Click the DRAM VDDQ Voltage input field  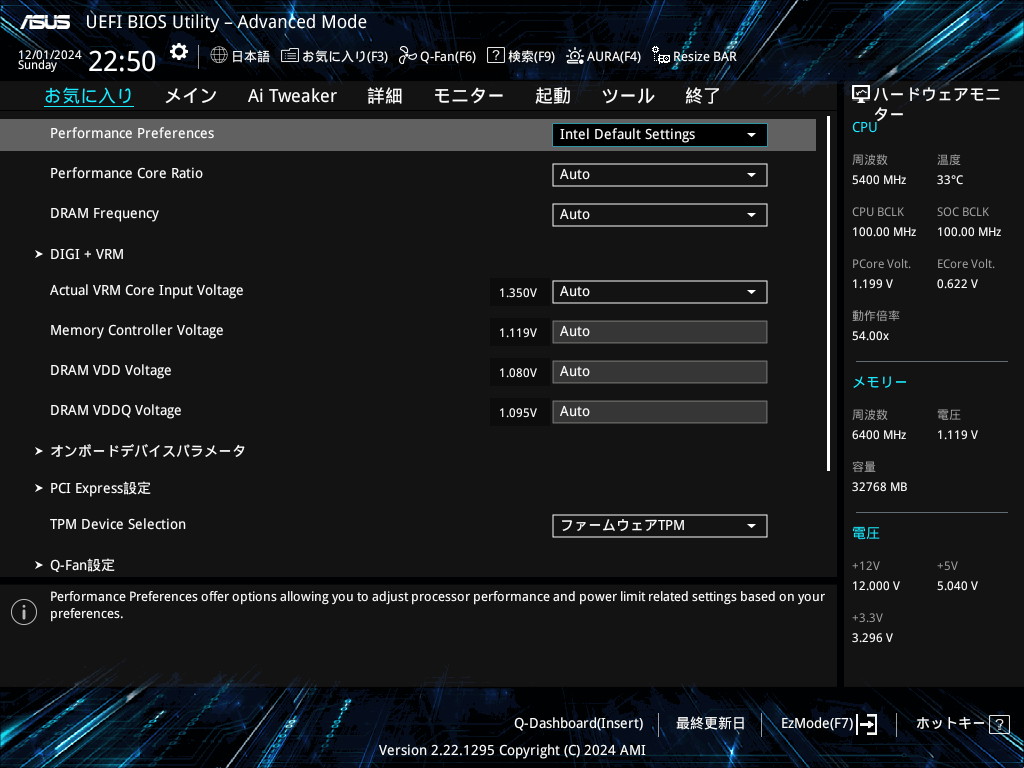[660, 411]
